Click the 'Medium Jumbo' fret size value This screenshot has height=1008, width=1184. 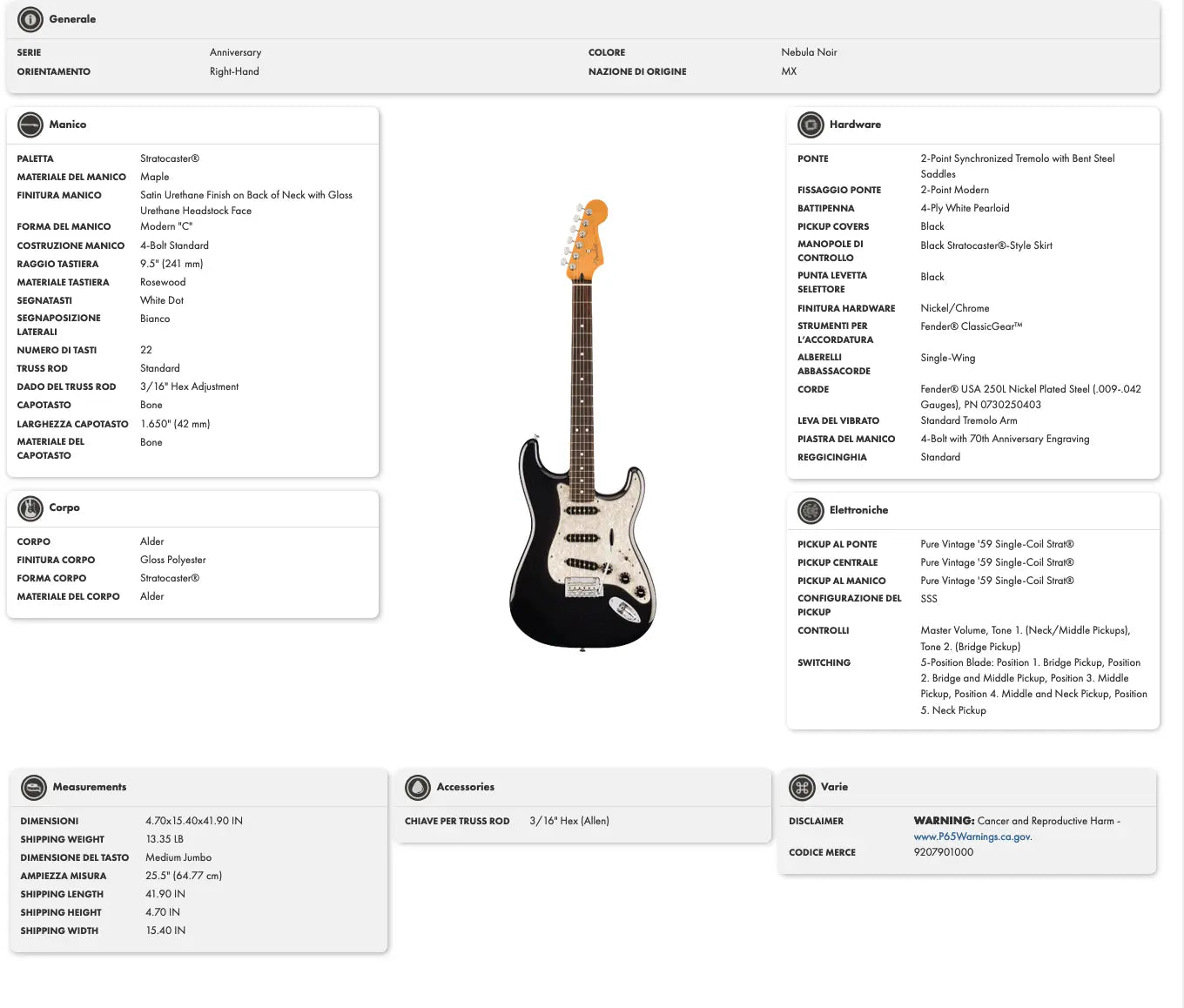pos(178,857)
